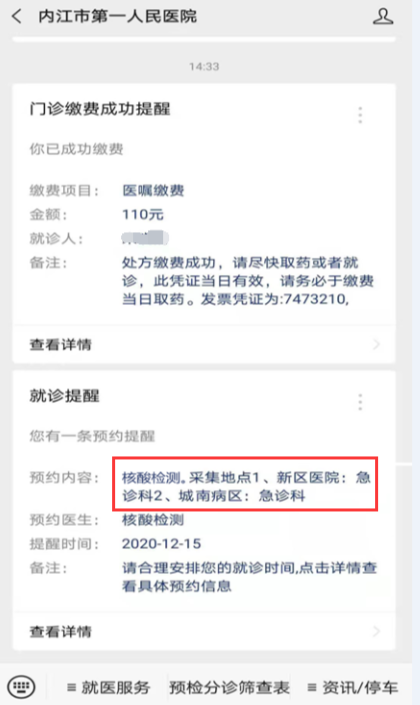View details of the payment reminder
This screenshot has height=705, width=420.
click(x=204, y=345)
